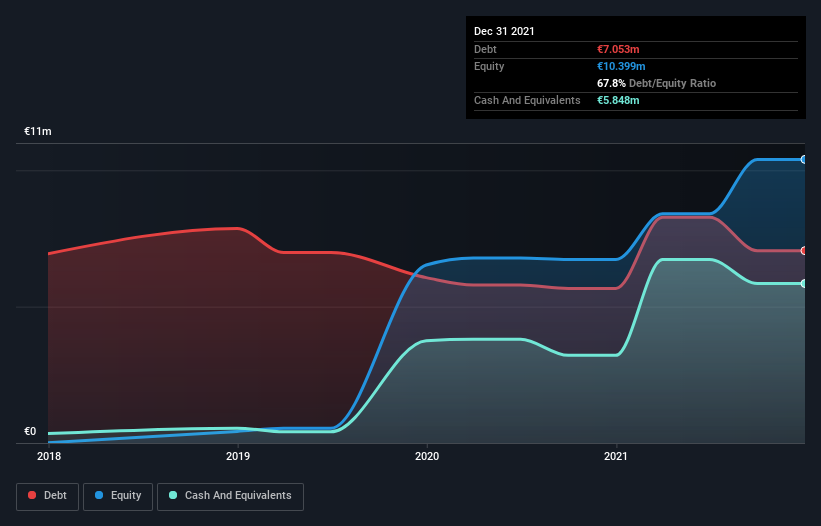This screenshot has width=821, height=526.
Task: Click the €5.848m cash value
Action: tap(618, 100)
